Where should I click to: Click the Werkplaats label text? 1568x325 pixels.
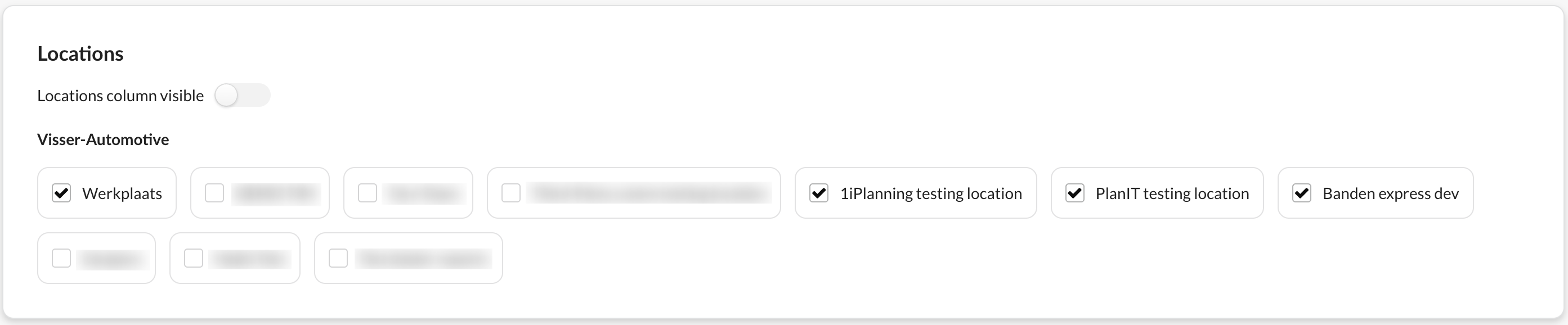click(122, 193)
